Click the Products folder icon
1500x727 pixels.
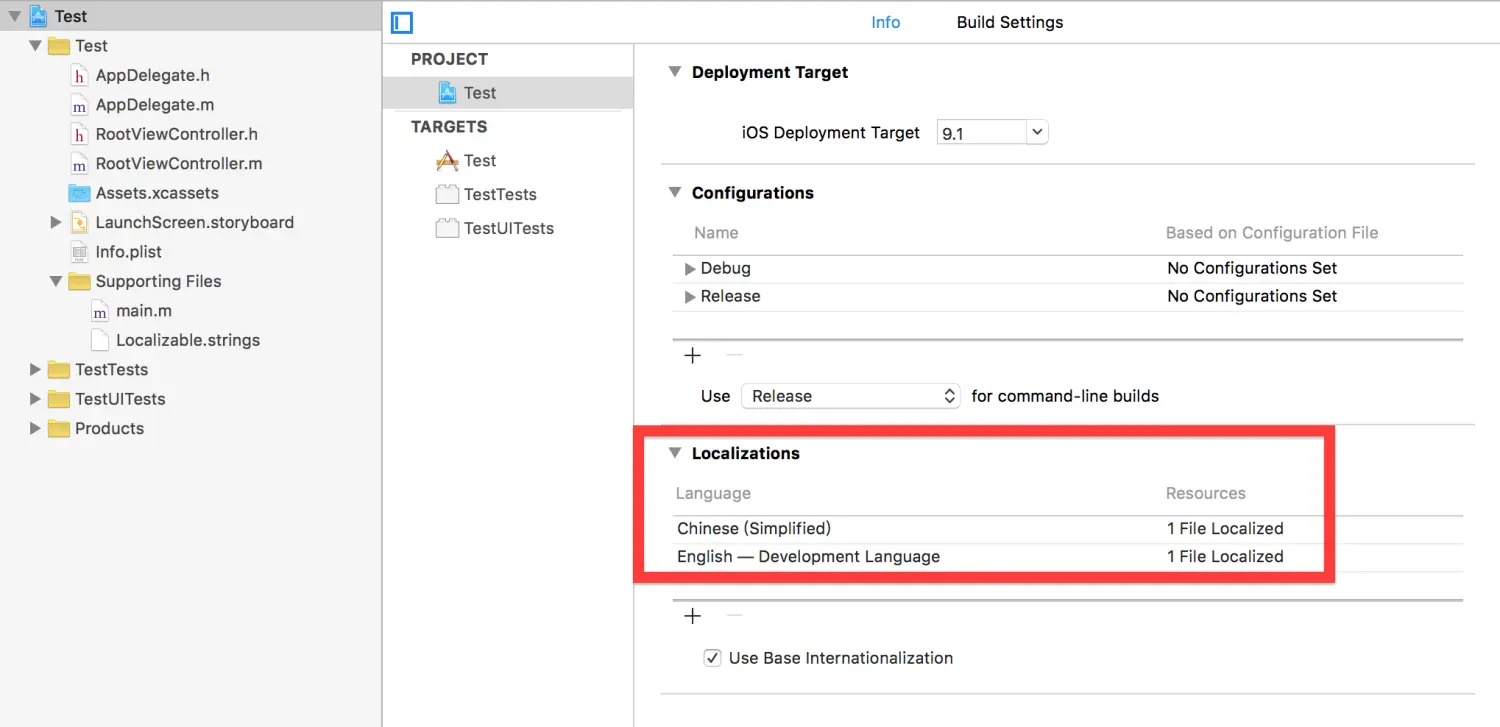pos(59,428)
